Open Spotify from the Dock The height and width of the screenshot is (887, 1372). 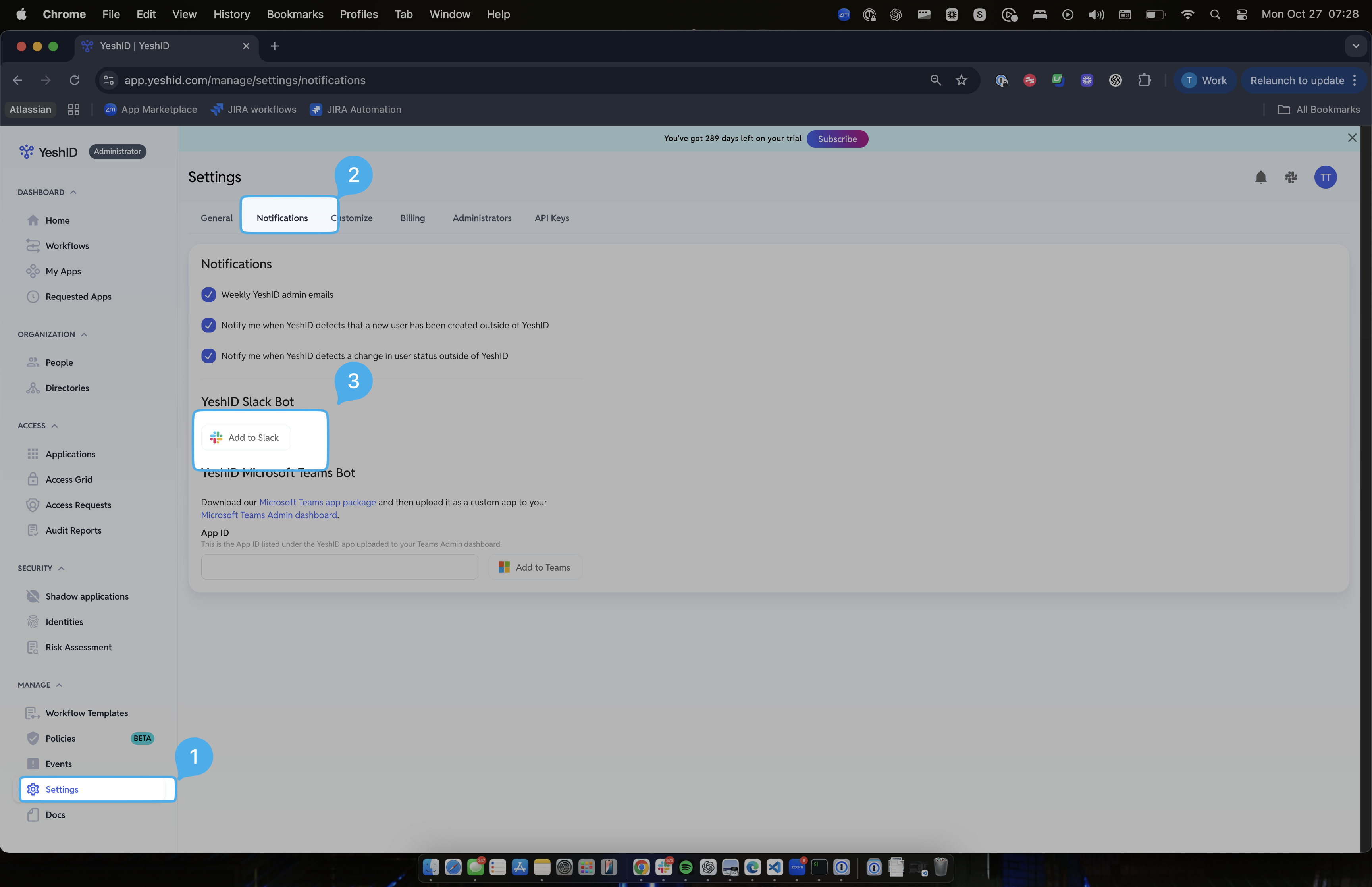click(685, 867)
